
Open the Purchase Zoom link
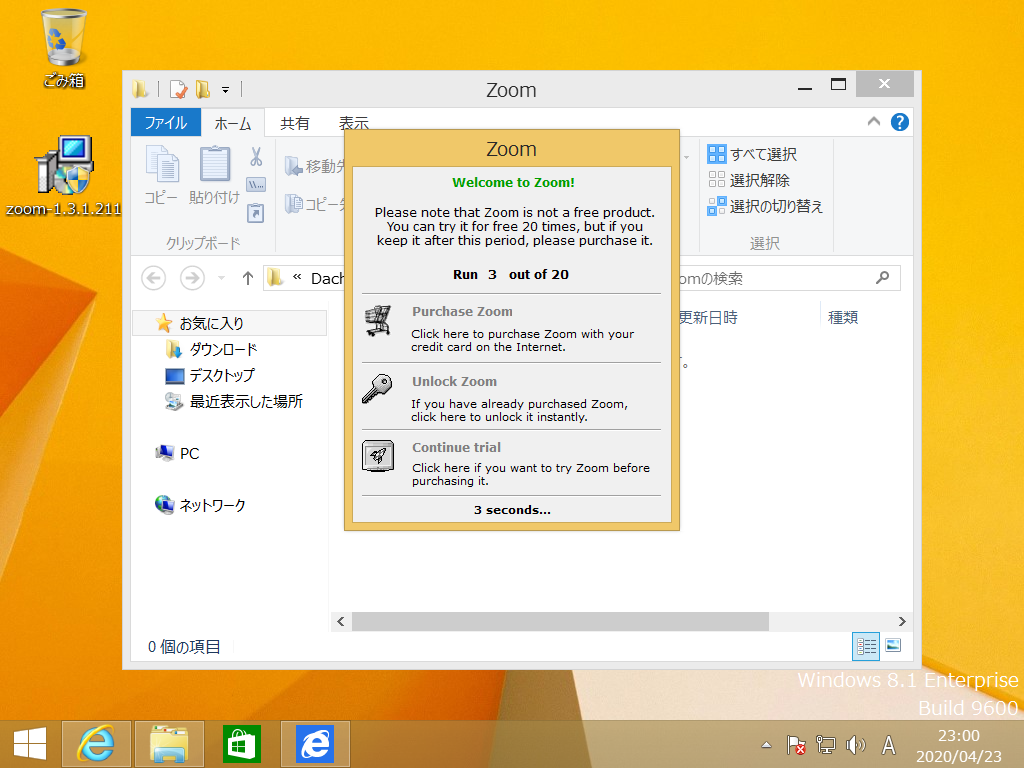click(x=462, y=312)
